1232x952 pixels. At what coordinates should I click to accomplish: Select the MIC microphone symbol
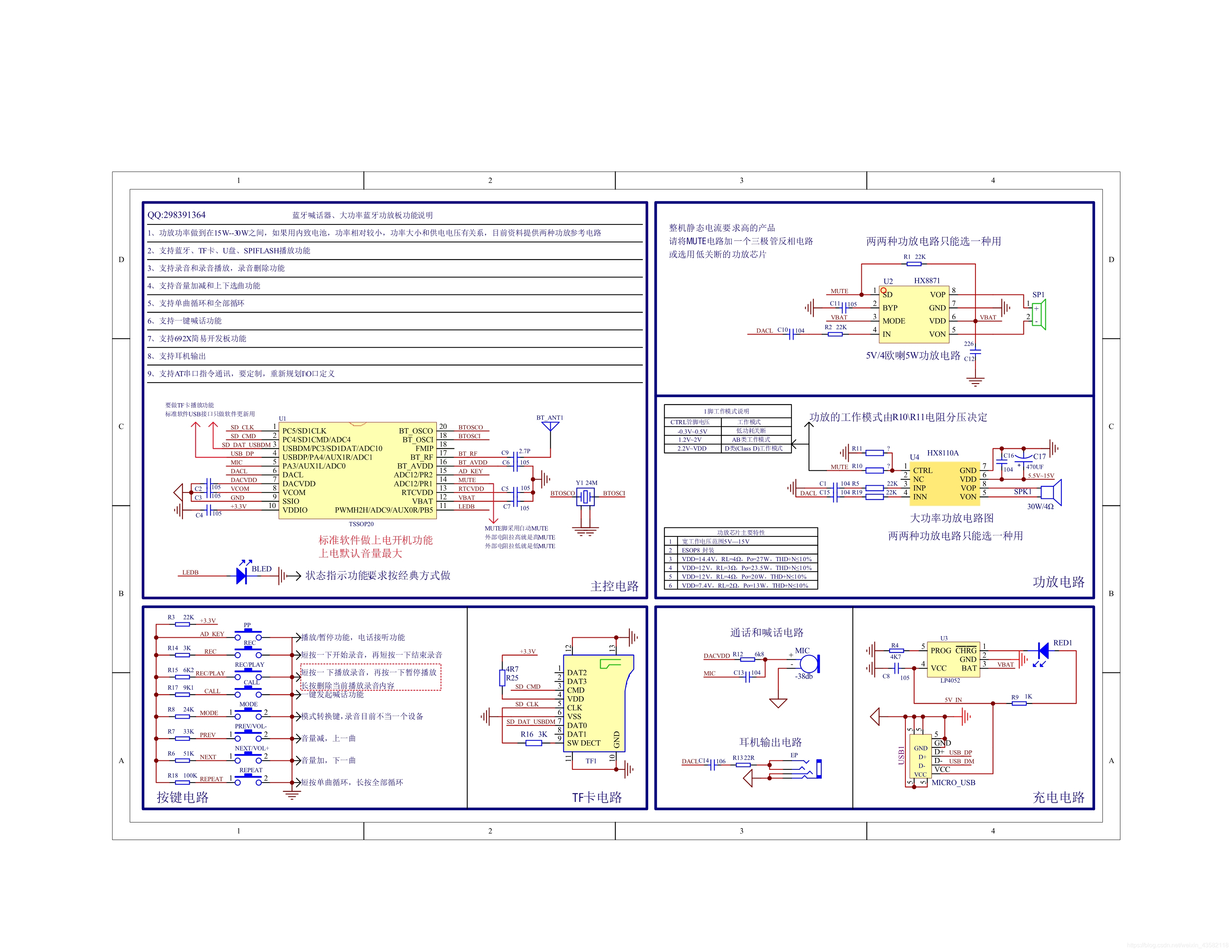pyautogui.click(x=809, y=663)
